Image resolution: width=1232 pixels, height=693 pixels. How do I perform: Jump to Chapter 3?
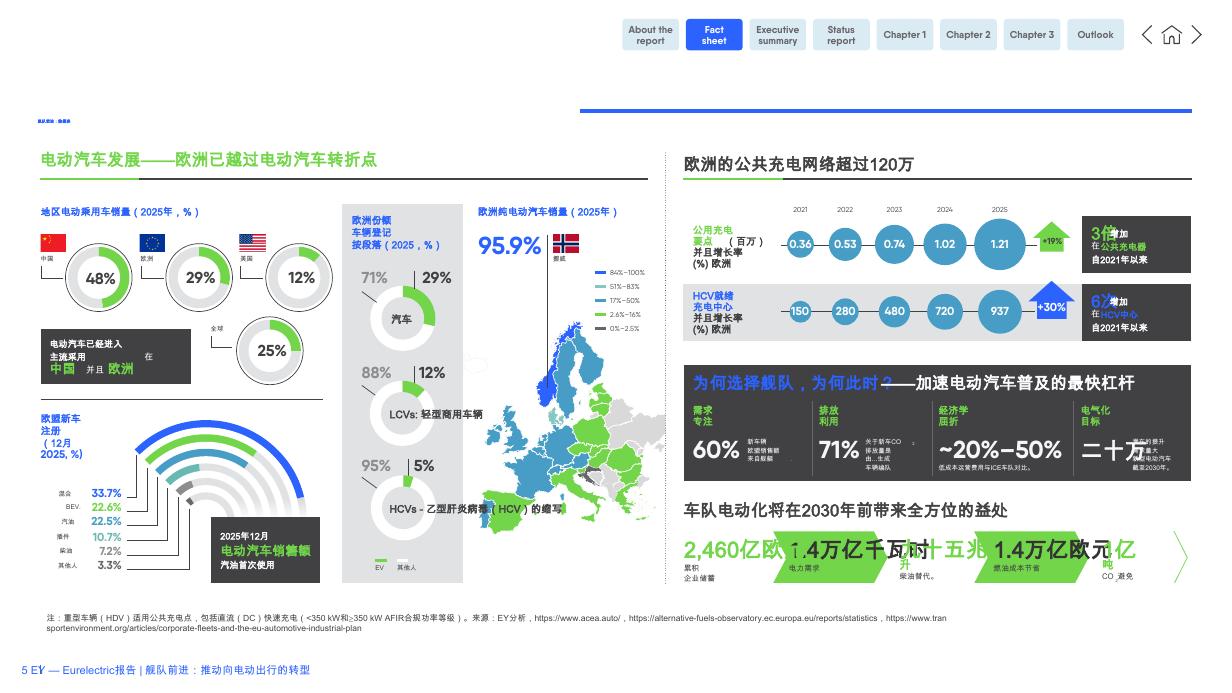coord(1032,35)
